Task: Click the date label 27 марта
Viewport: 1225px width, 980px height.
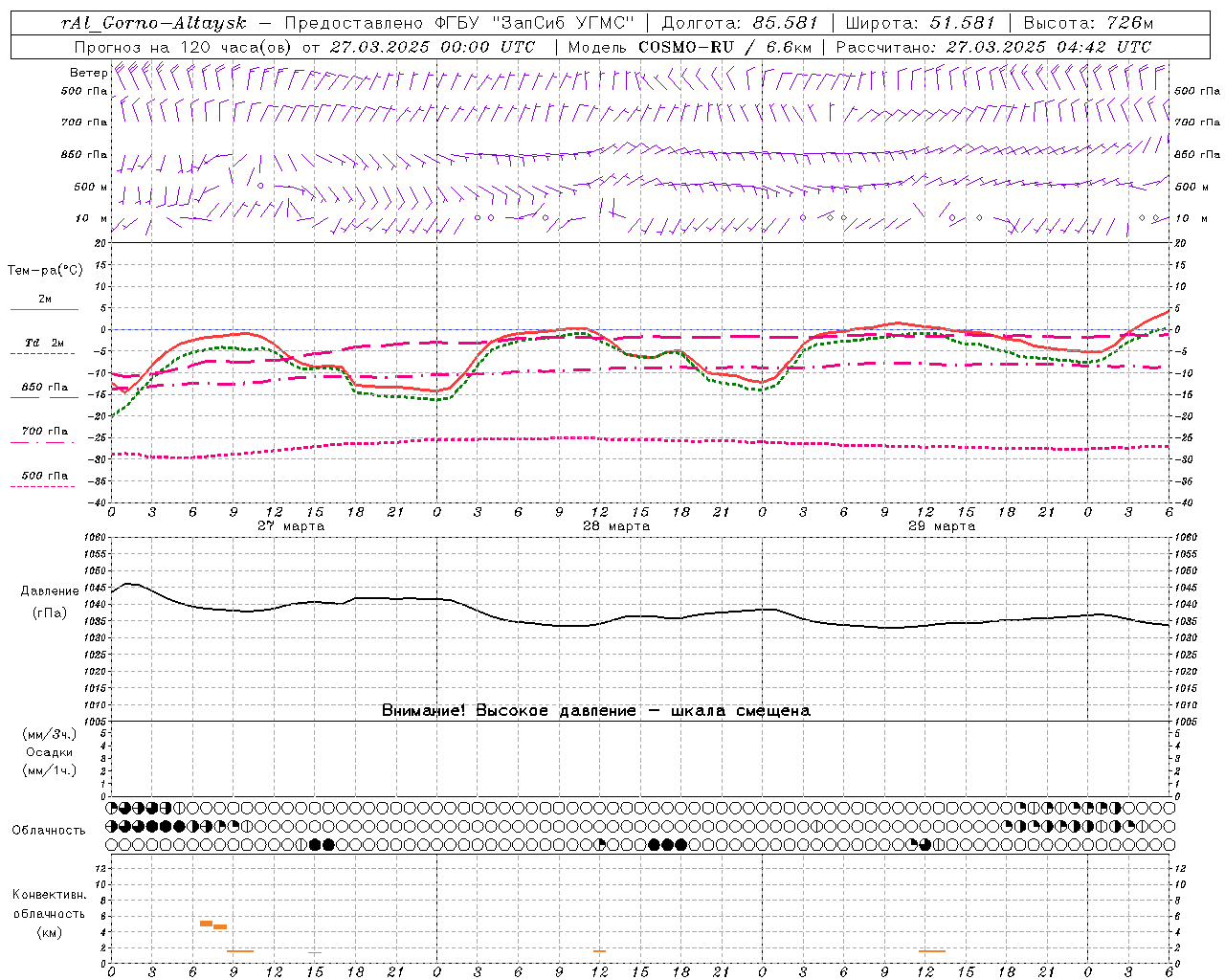Action: pyautogui.click(x=291, y=526)
